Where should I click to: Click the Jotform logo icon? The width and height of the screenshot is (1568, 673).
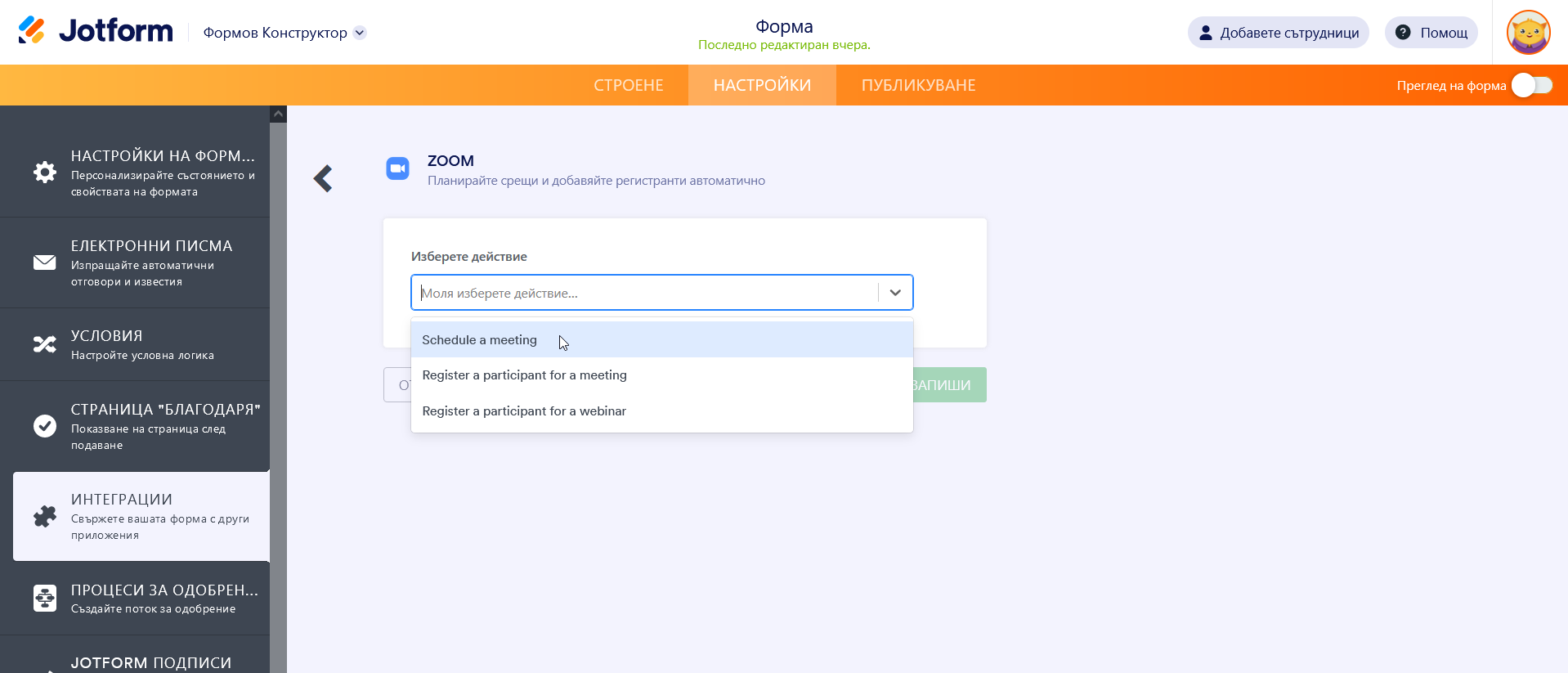point(32,31)
